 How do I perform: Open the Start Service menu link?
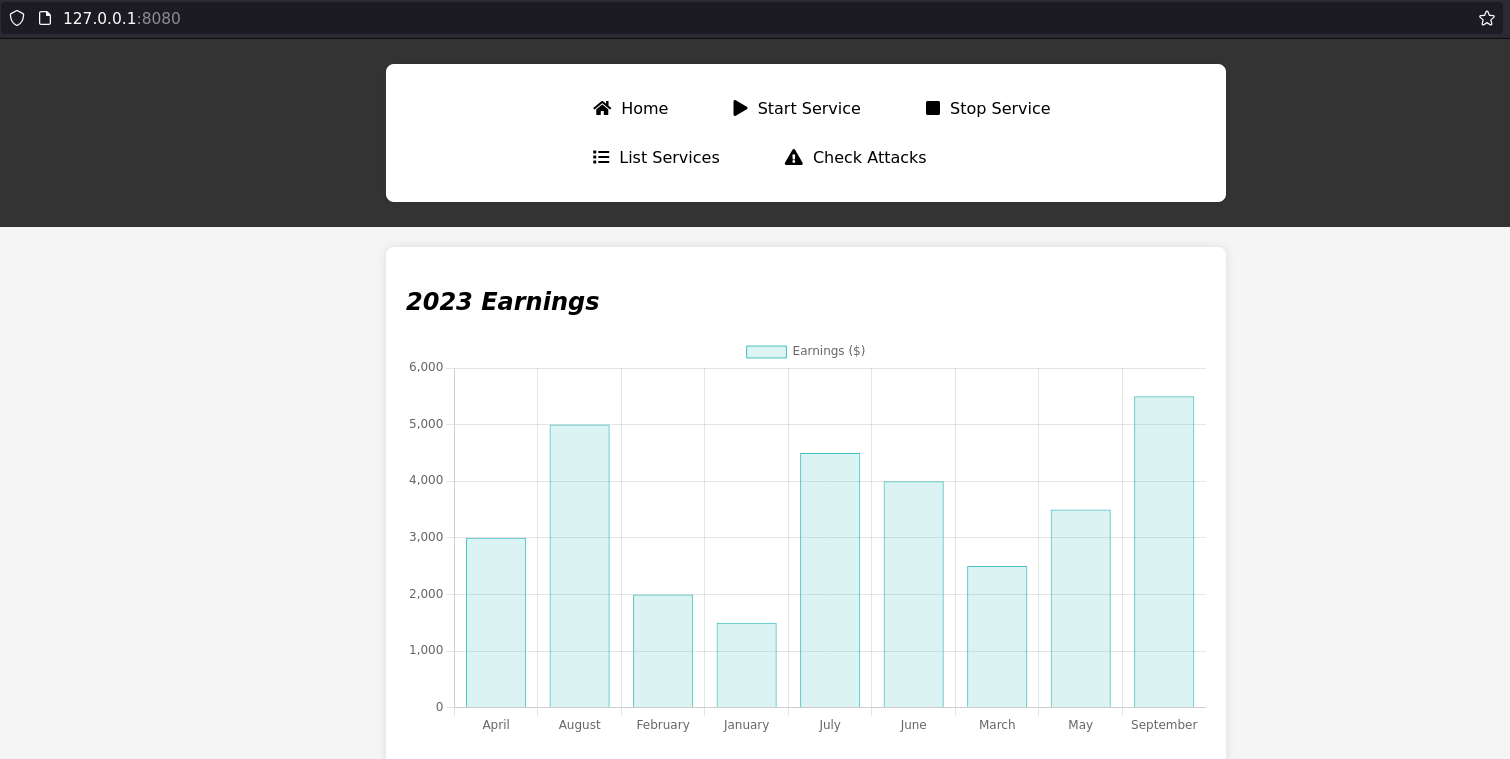click(808, 108)
